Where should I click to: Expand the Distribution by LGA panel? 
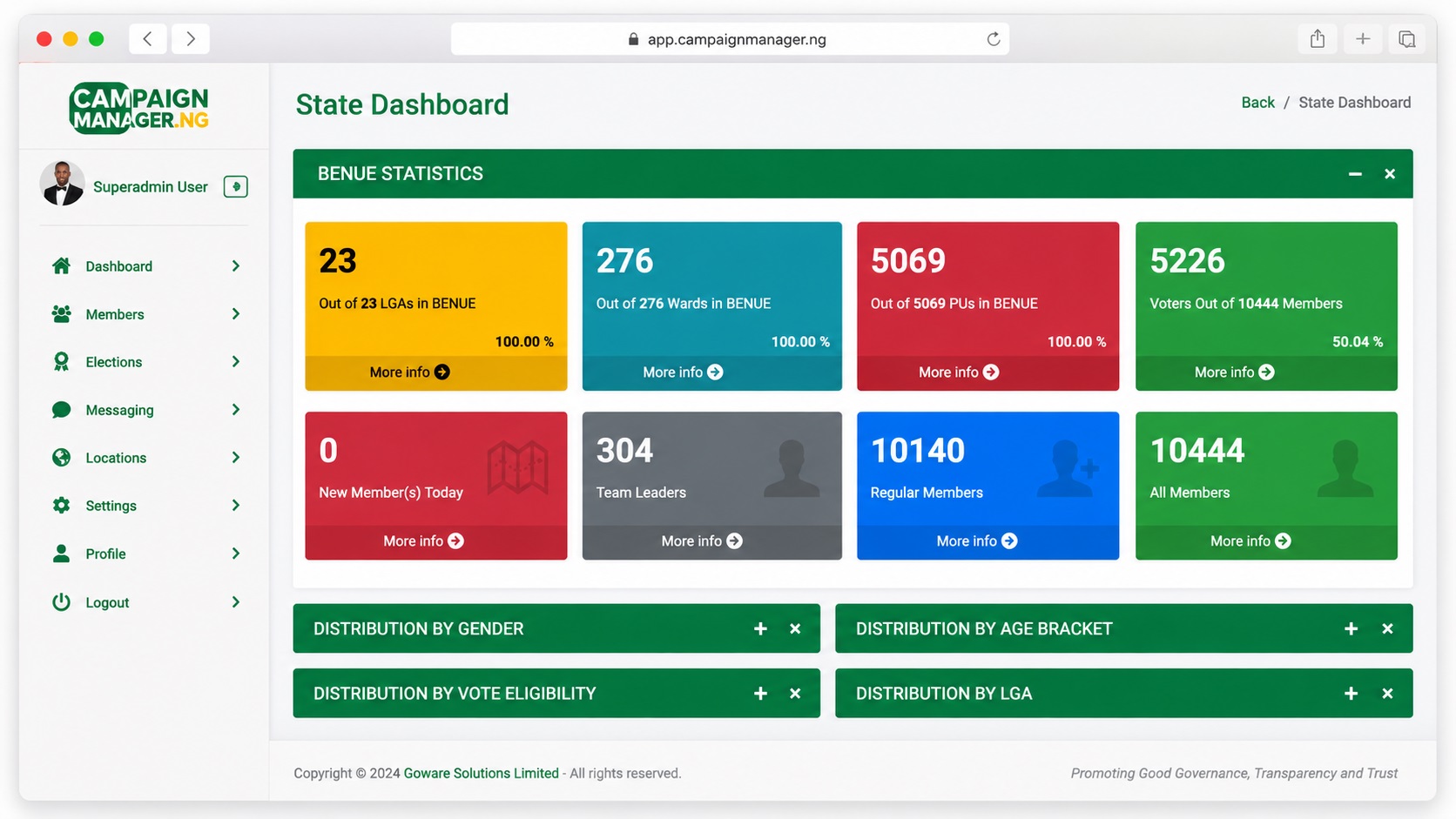click(x=1351, y=693)
